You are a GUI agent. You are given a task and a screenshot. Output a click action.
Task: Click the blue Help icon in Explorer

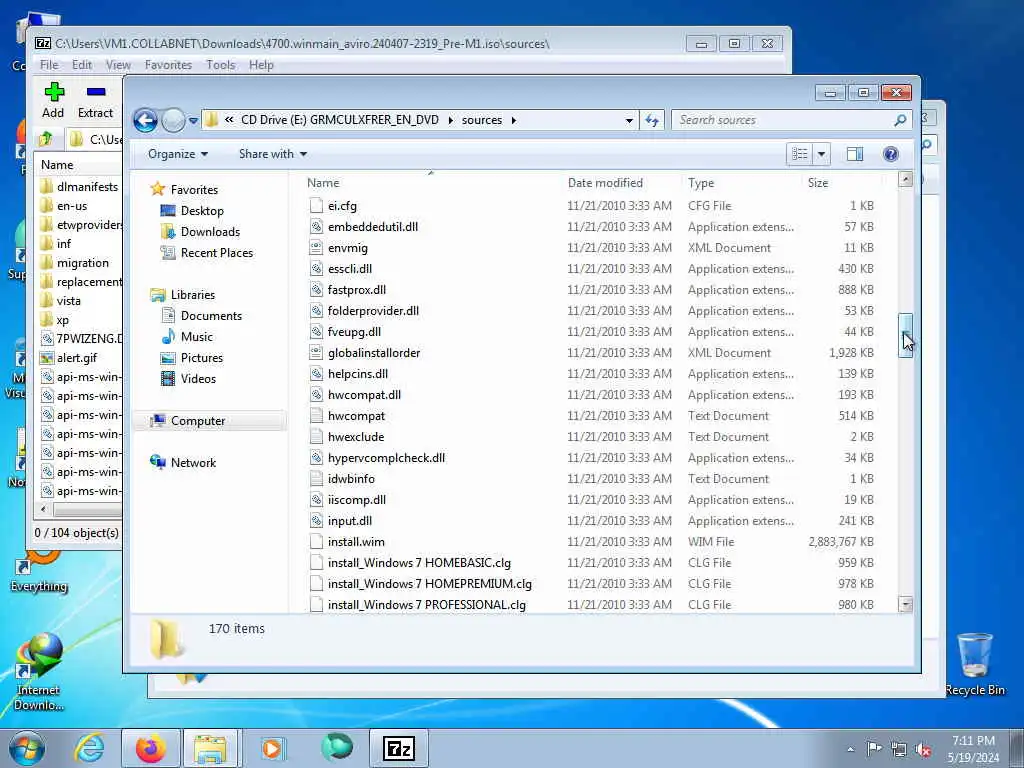891,154
